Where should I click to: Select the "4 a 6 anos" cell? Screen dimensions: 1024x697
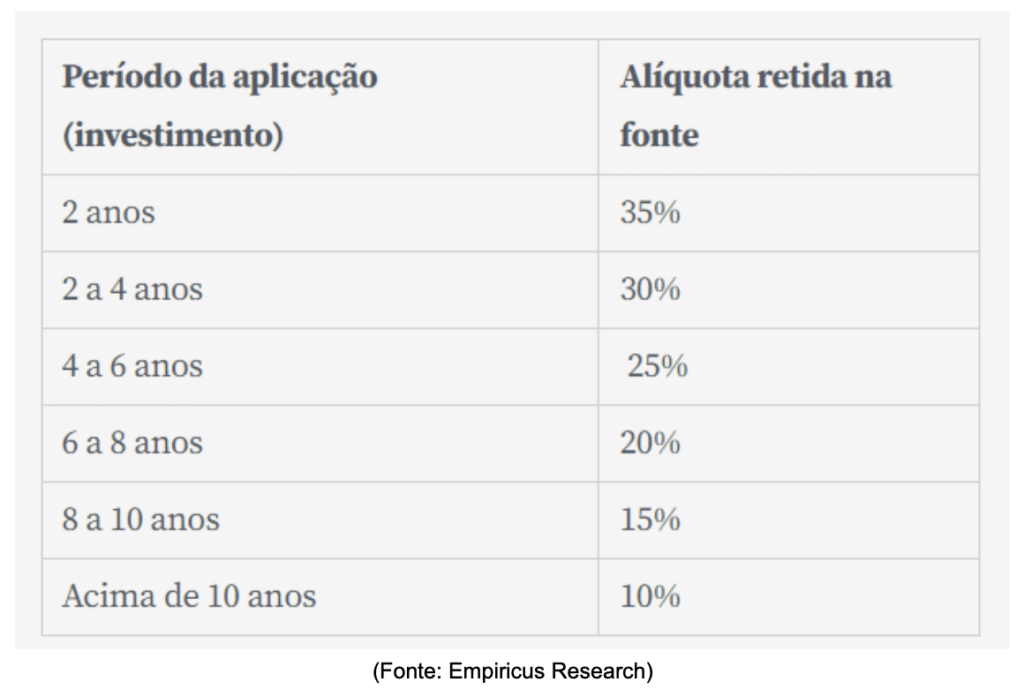[132, 366]
